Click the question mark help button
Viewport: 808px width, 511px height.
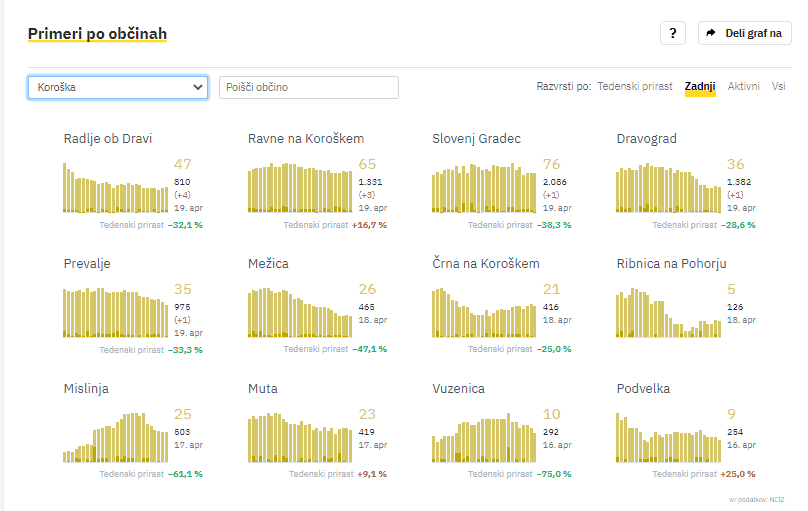(x=673, y=33)
